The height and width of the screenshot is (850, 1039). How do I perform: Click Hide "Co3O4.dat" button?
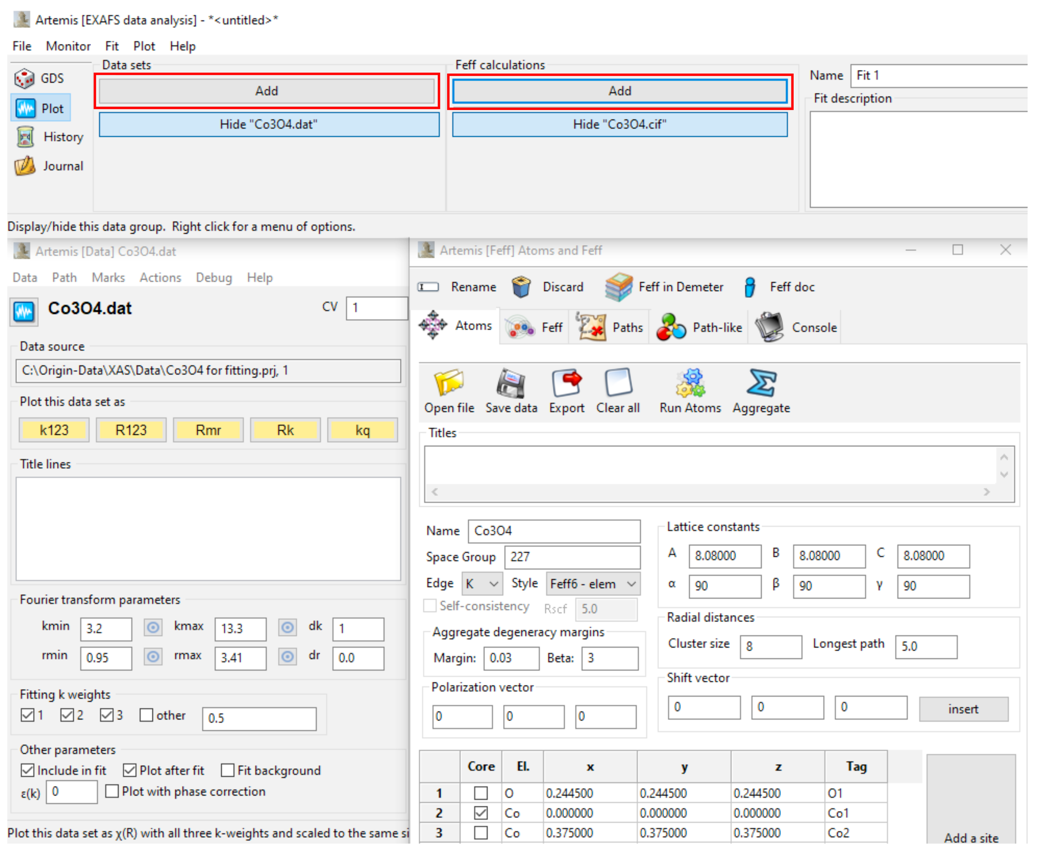coord(269,124)
